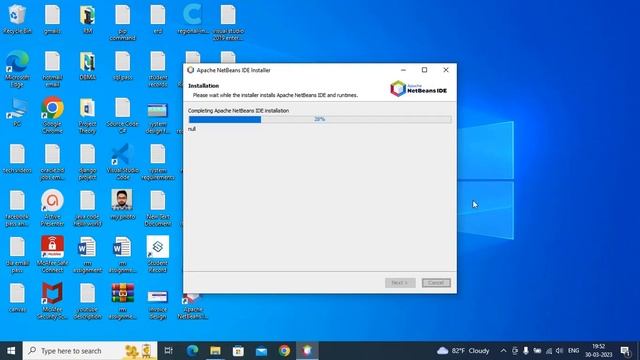The height and width of the screenshot is (360, 640).
Task: Open File Explorer from taskbar
Action: tap(215, 351)
